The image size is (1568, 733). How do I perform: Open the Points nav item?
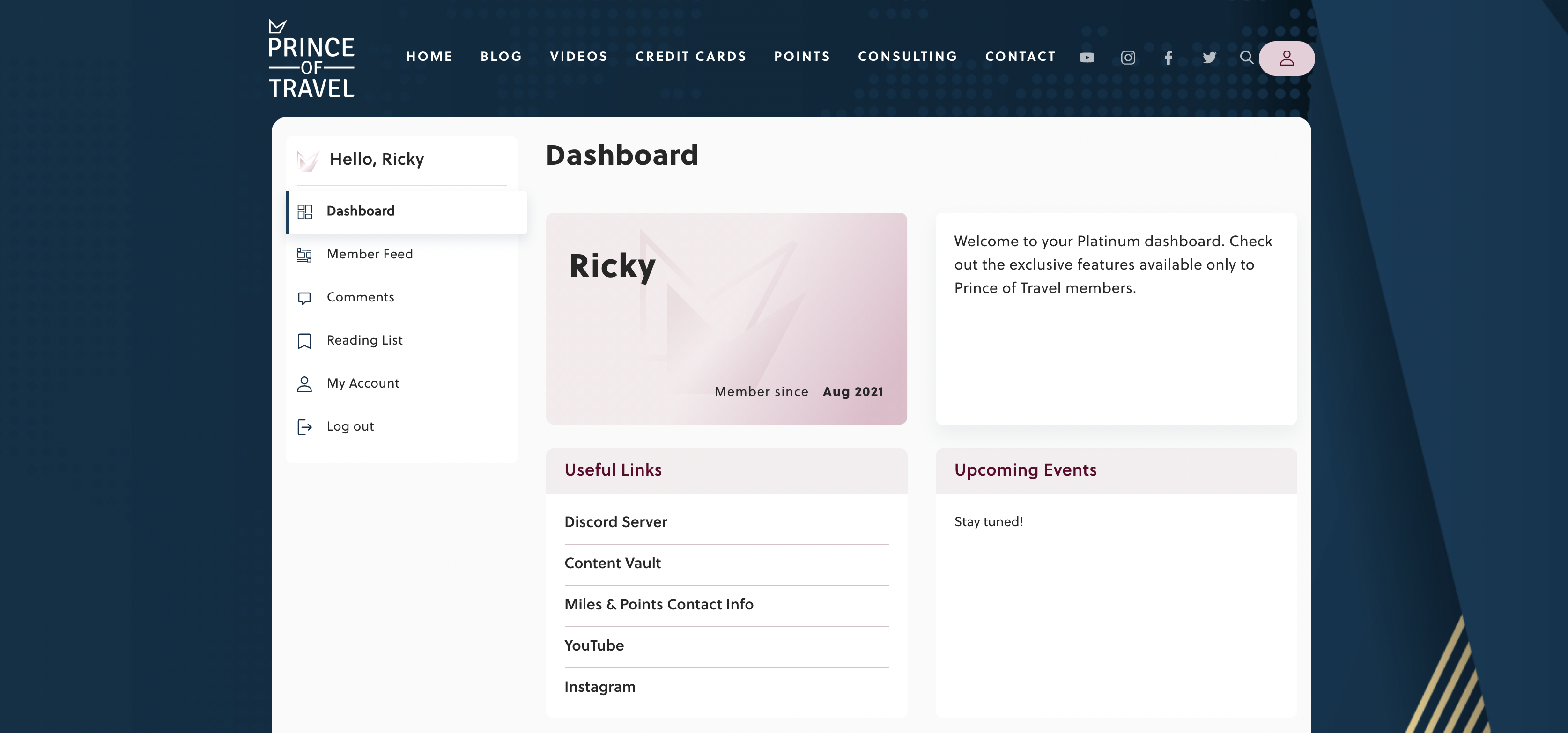(x=802, y=57)
